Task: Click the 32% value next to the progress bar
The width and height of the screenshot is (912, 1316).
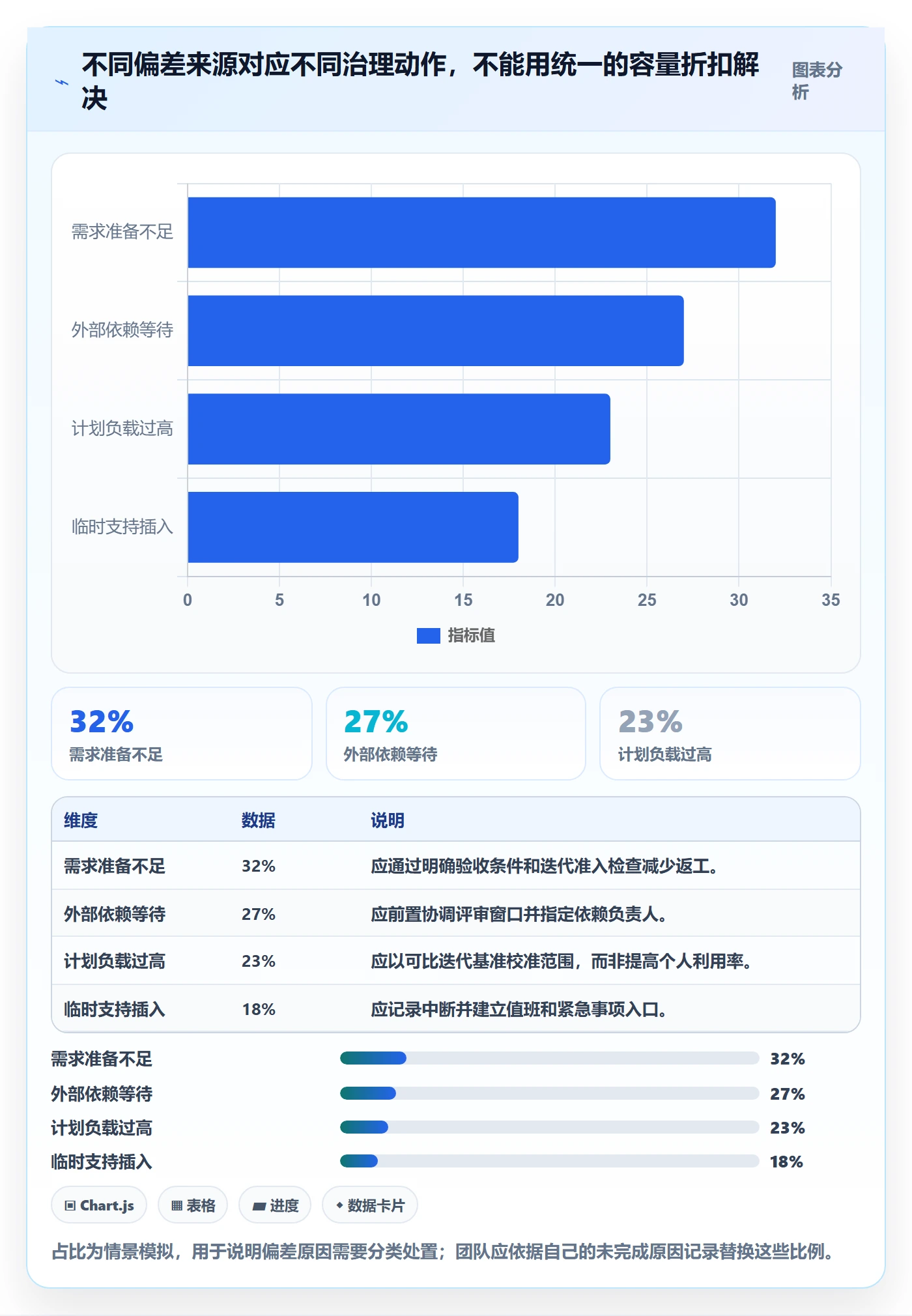Action: [788, 1059]
